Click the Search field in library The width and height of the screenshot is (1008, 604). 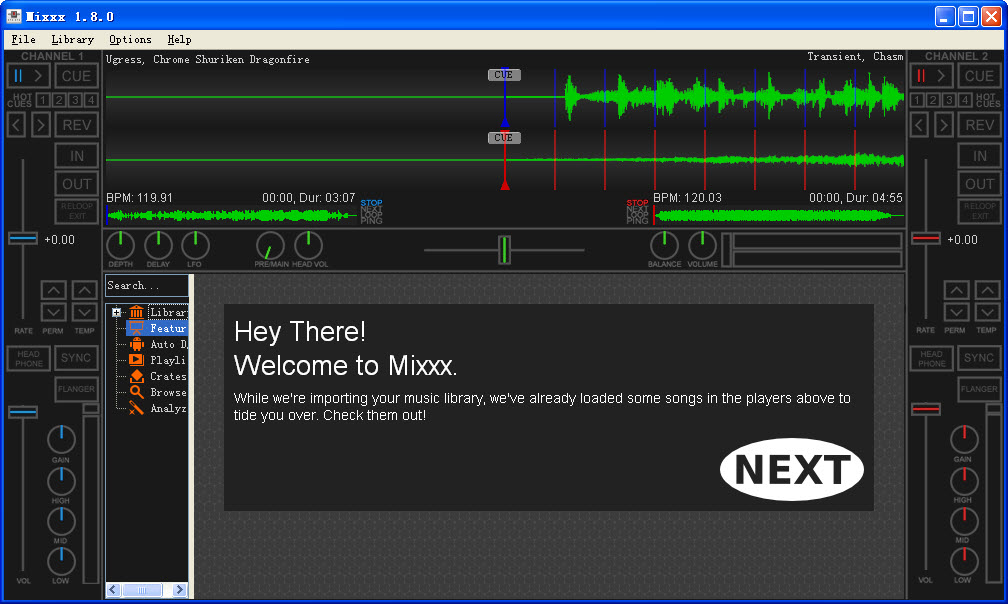pos(147,285)
